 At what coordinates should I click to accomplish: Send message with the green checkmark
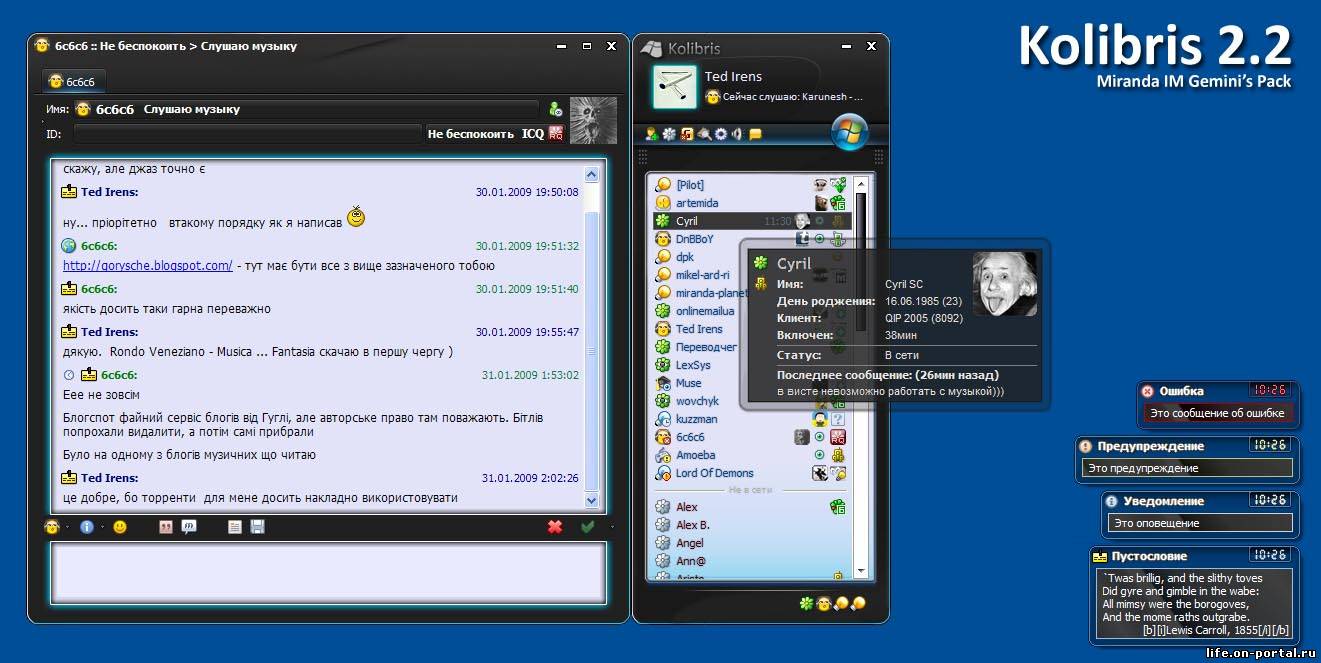[588, 527]
